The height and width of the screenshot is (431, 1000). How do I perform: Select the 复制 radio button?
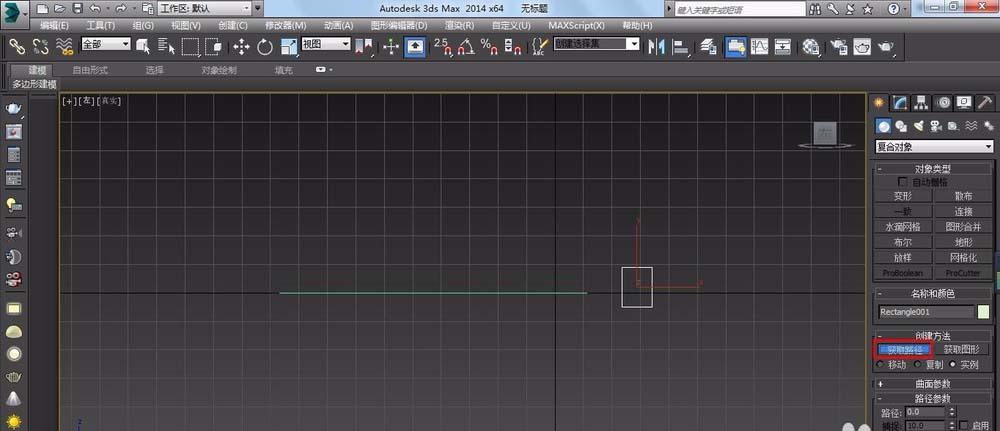click(918, 365)
